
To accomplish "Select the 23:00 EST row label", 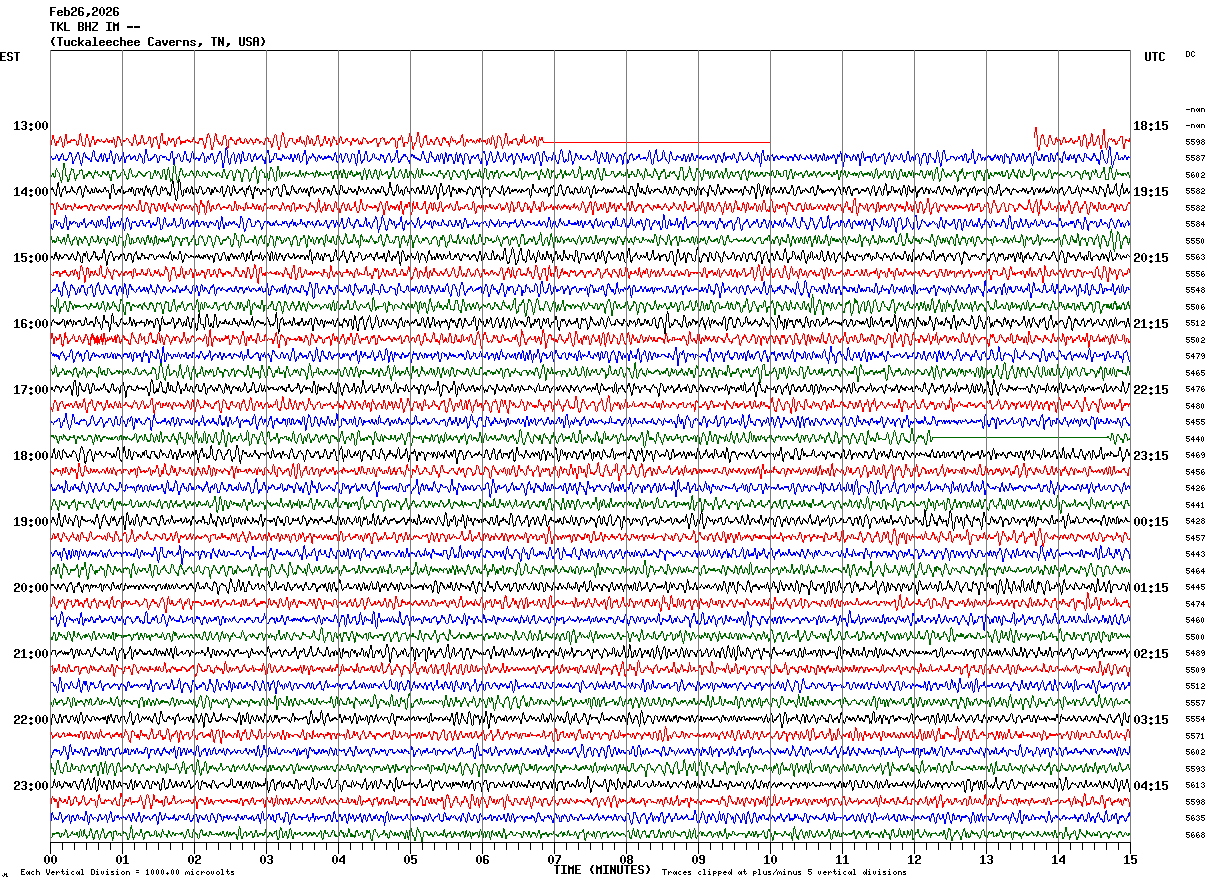I will point(30,786).
